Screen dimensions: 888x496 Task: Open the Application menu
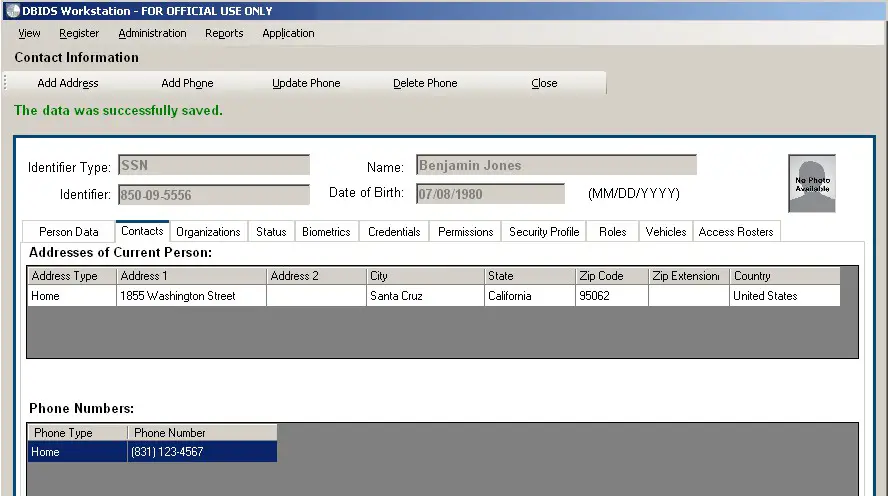[x=288, y=33]
